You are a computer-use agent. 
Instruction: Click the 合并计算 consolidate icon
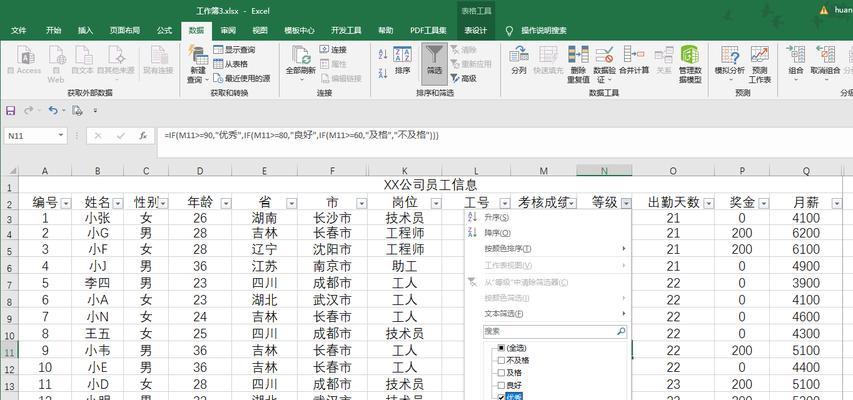tap(634, 54)
